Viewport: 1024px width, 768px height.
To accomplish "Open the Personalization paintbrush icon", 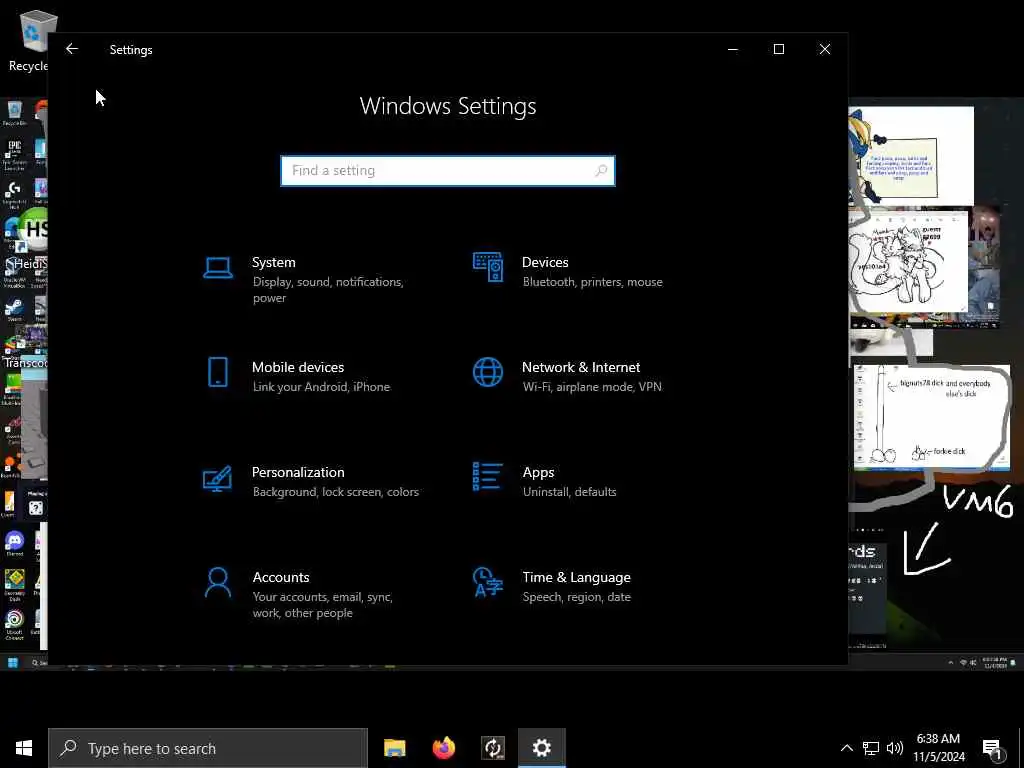I will 217,478.
